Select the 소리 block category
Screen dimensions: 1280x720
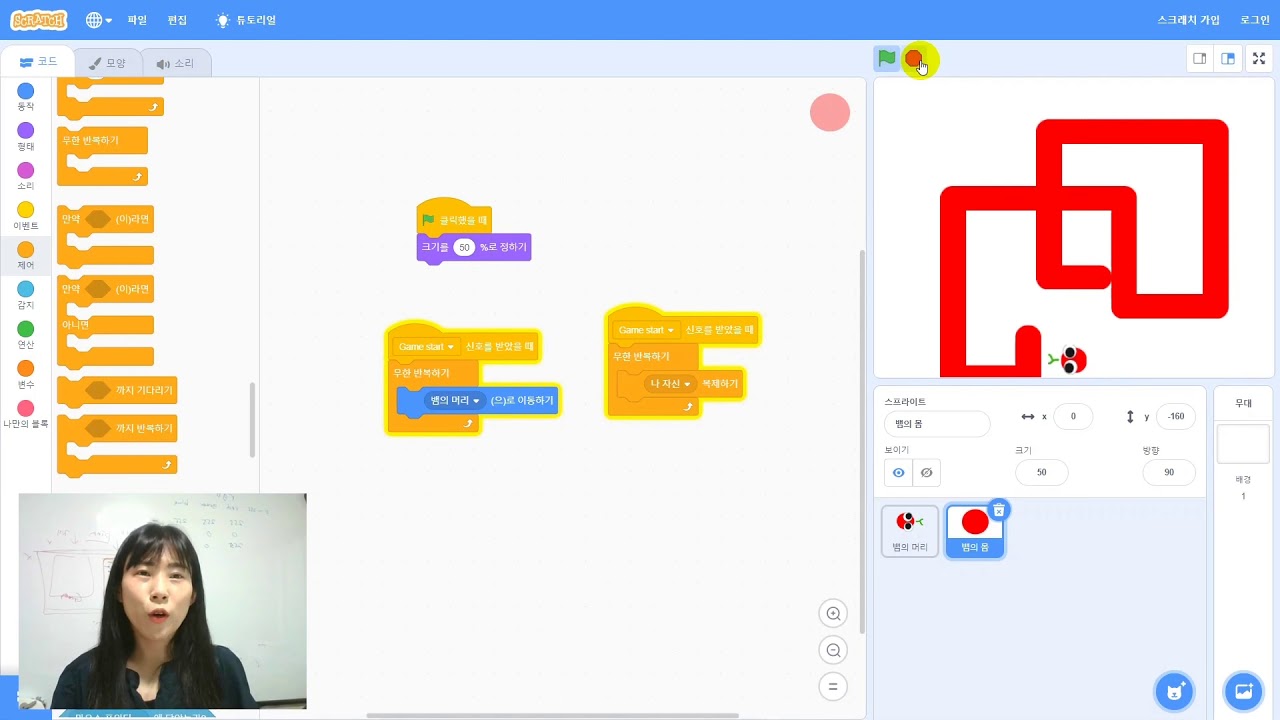pyautogui.click(x=25, y=177)
